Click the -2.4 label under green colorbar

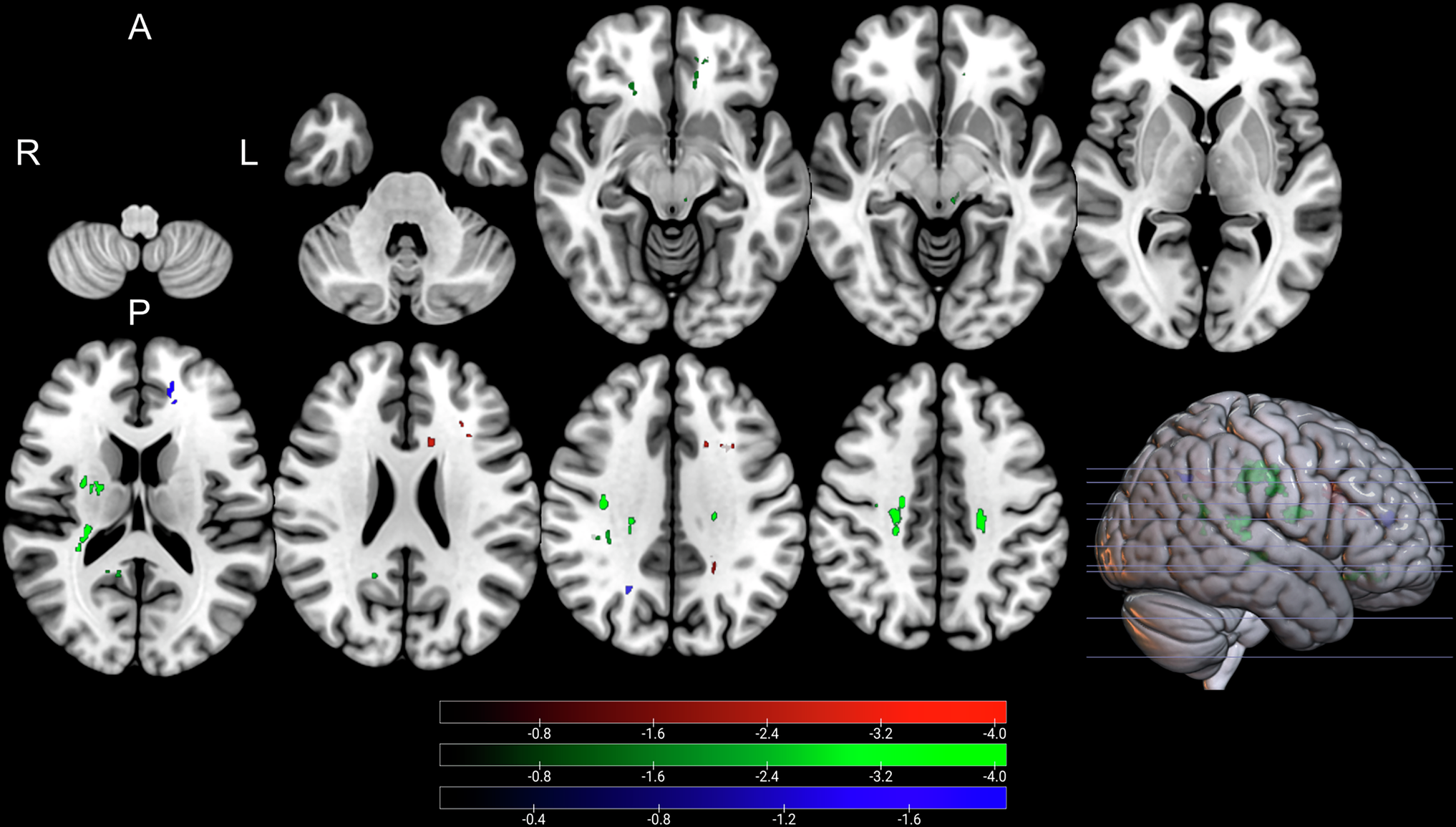767,776
